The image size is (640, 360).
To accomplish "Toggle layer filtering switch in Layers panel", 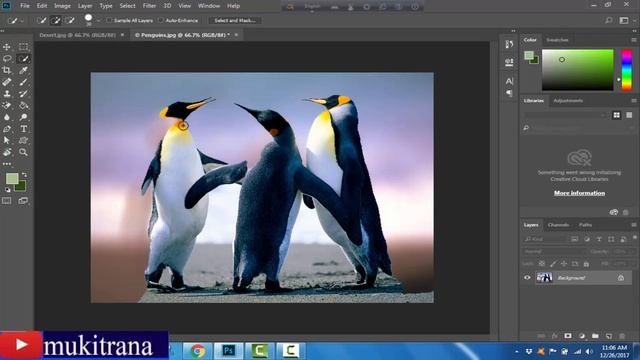I will pyautogui.click(x=635, y=238).
